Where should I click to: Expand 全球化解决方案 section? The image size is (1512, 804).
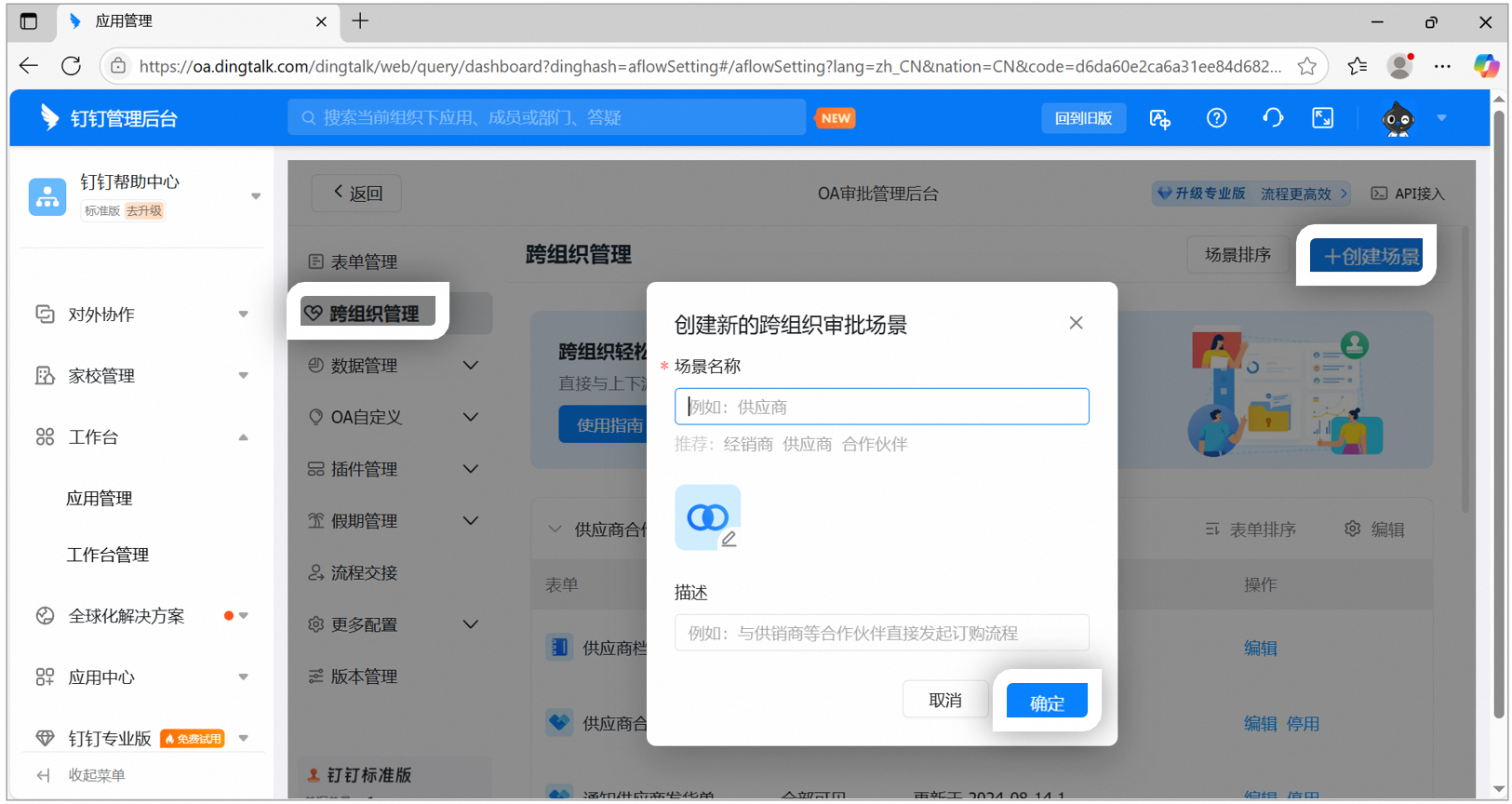tap(141, 616)
